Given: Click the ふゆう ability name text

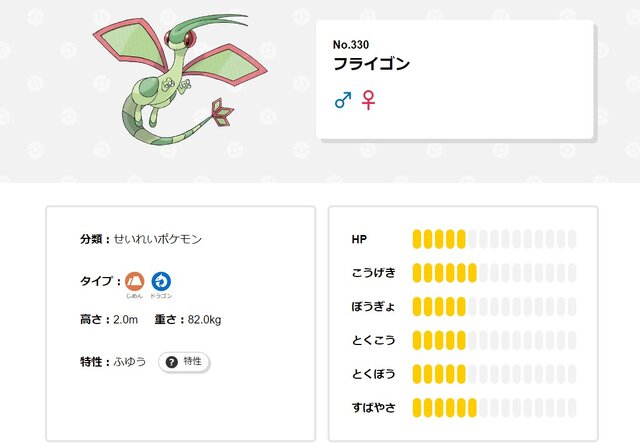Looking at the screenshot, I should [x=129, y=362].
